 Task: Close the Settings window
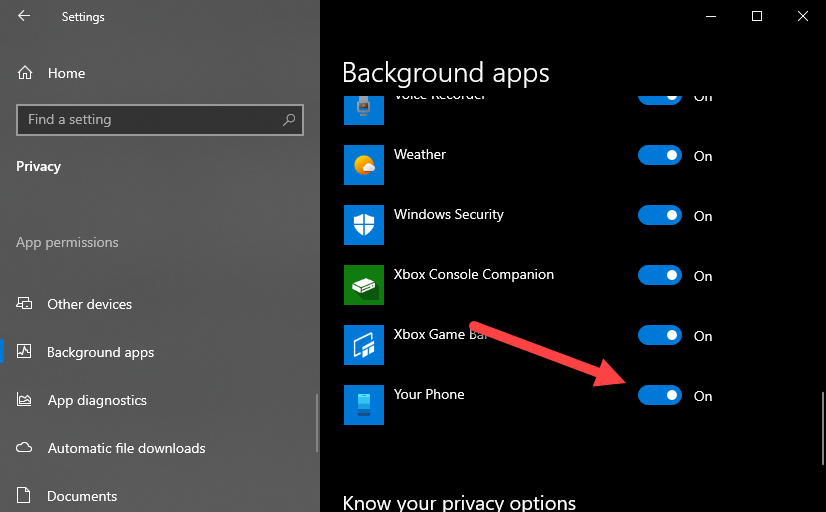coord(803,16)
